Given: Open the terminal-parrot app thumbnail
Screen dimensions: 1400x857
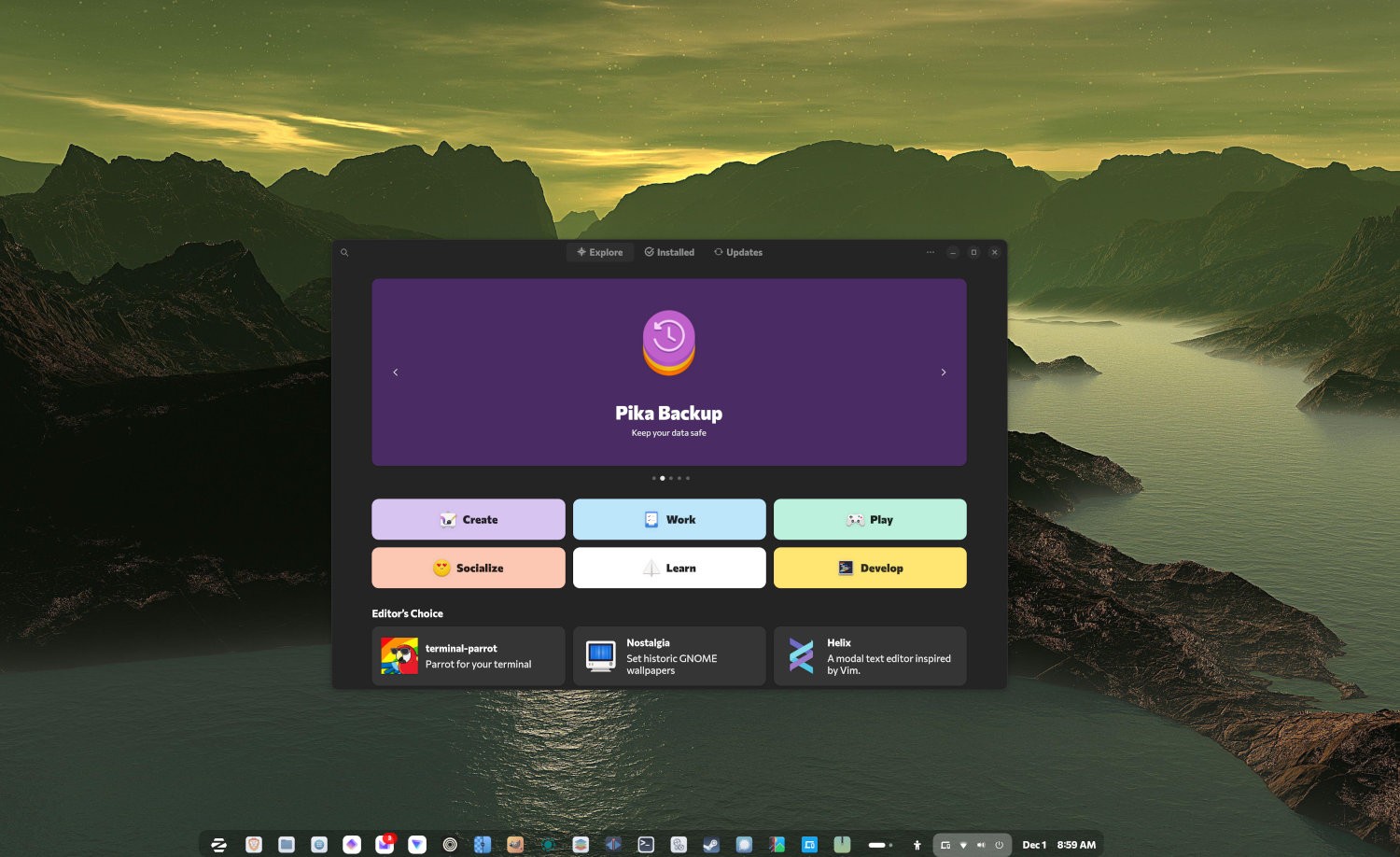Looking at the screenshot, I should tap(399, 655).
